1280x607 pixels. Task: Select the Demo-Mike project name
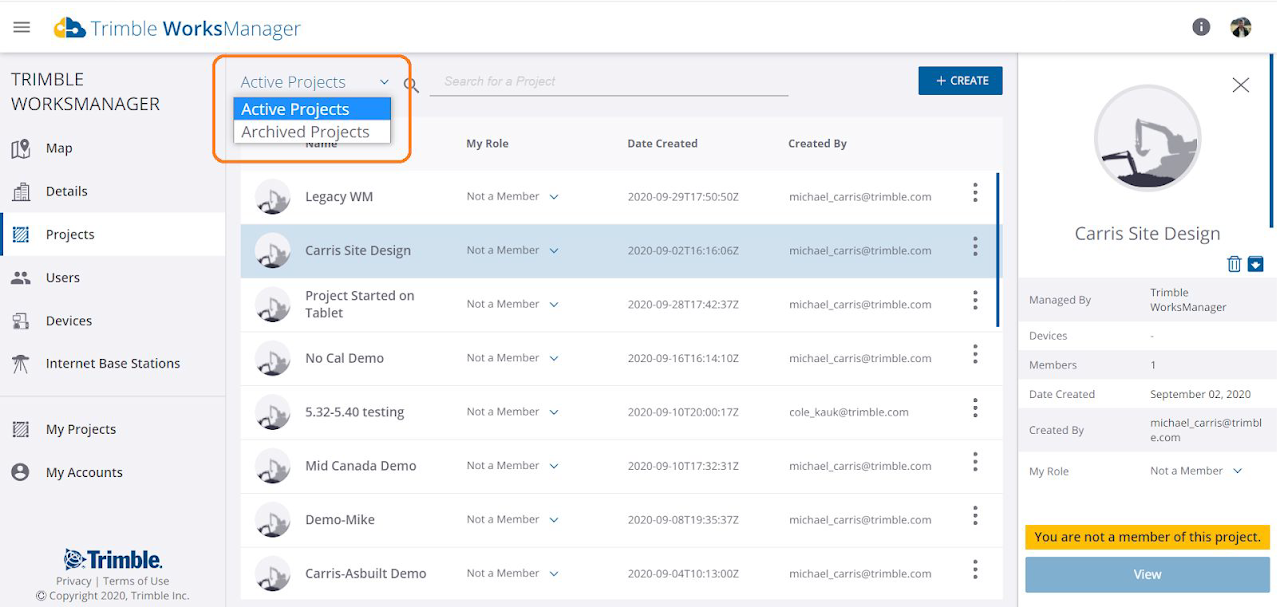point(340,520)
